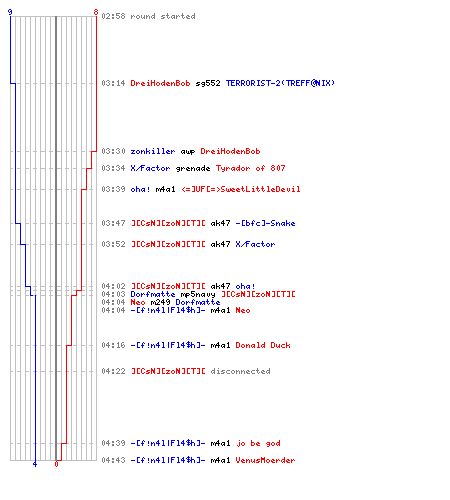
Task: Click the 04:02 ak47 kill timestamp
Action: [x=113, y=286]
